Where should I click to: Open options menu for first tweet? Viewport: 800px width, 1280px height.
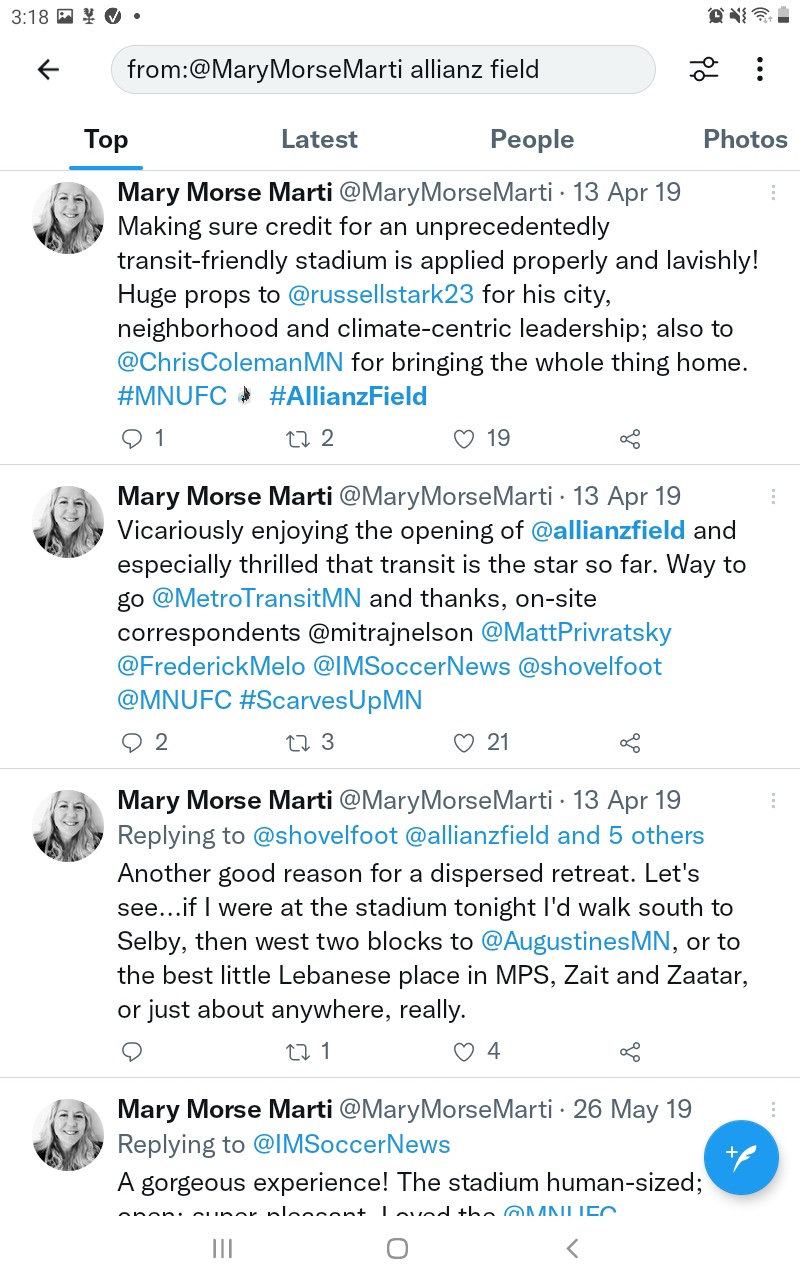773,193
